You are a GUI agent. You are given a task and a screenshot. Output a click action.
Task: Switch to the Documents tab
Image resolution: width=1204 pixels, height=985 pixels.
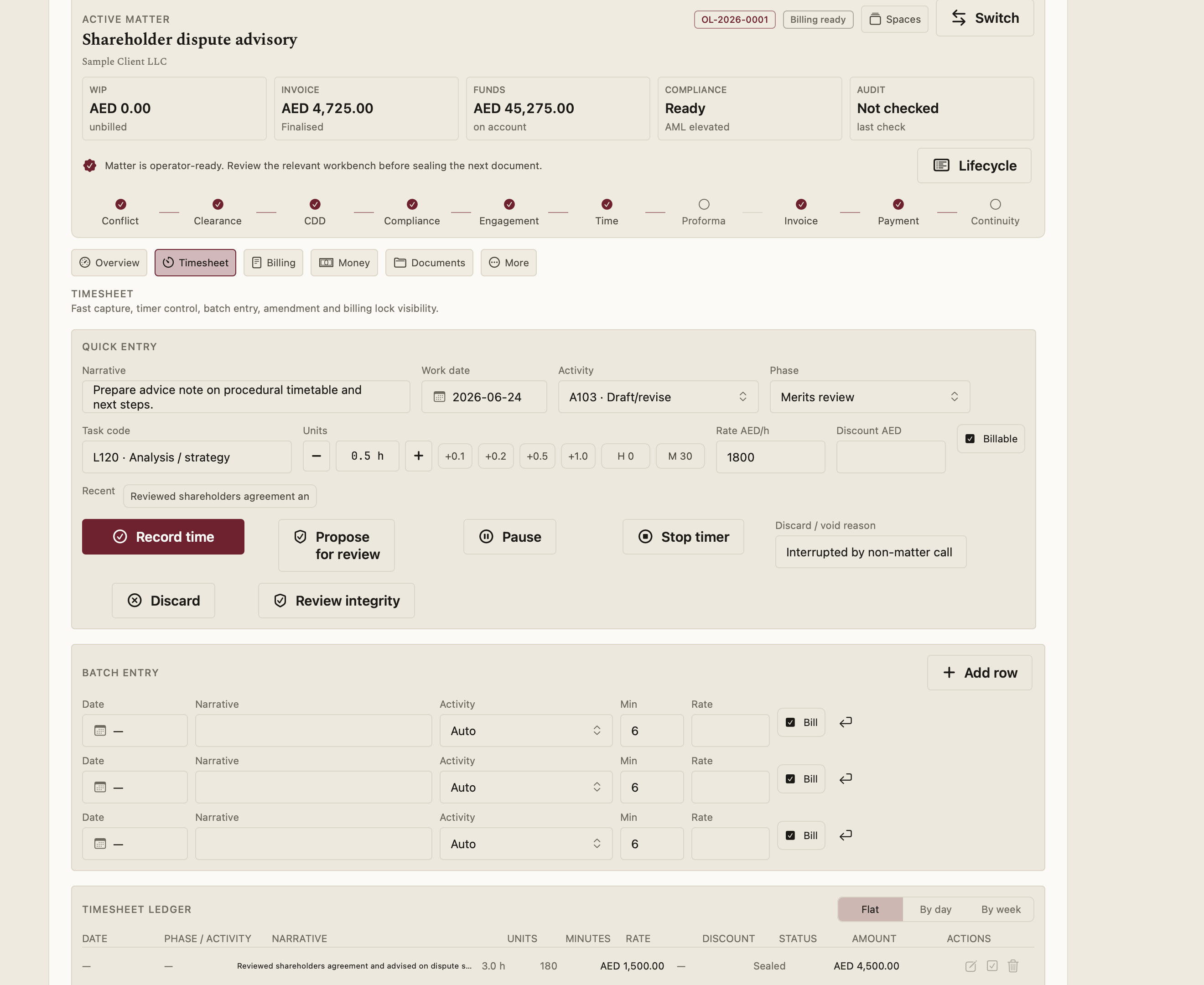click(x=430, y=263)
